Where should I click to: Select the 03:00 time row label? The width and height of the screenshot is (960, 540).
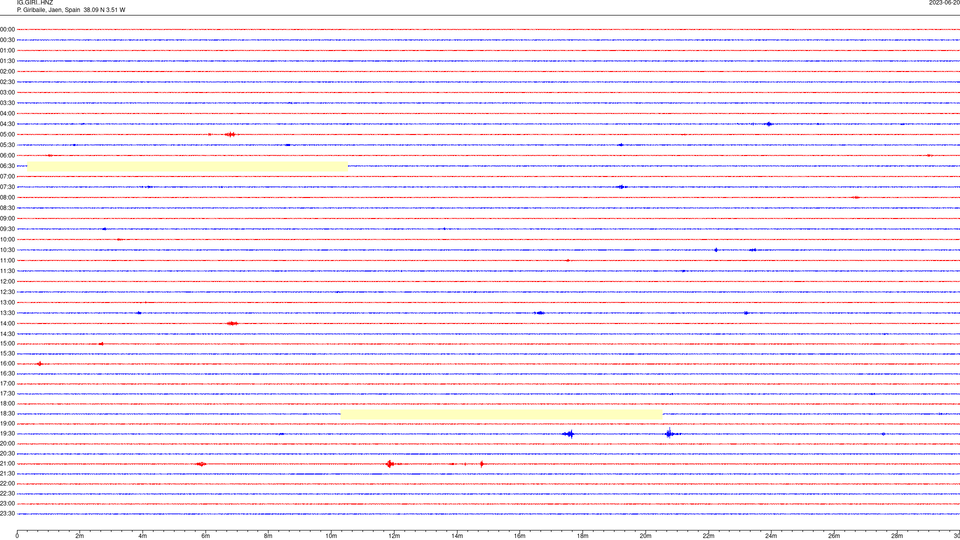[7, 92]
